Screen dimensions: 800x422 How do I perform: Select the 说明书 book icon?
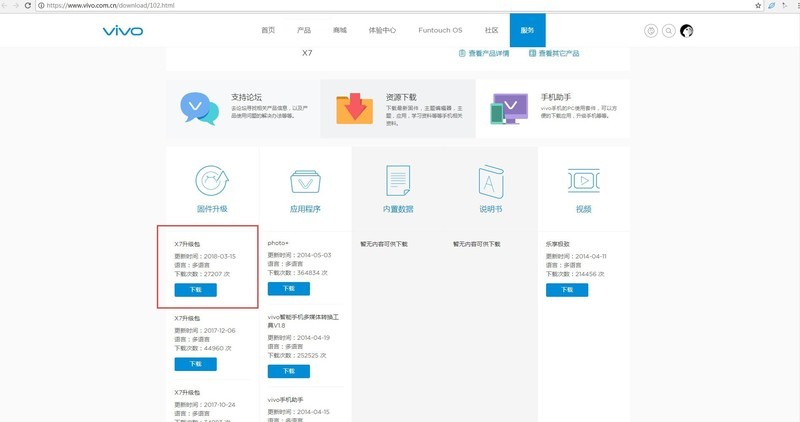491,182
